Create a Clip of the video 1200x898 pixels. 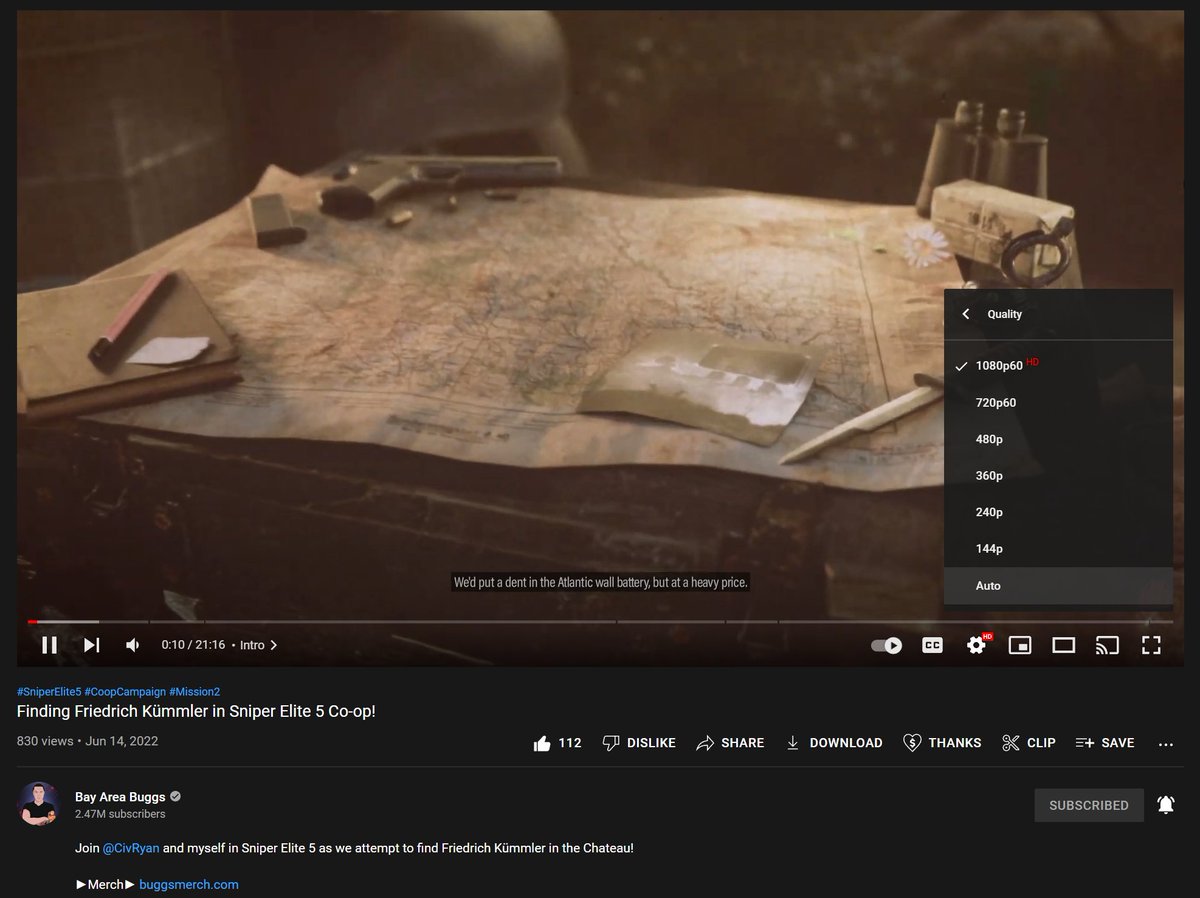click(1028, 743)
